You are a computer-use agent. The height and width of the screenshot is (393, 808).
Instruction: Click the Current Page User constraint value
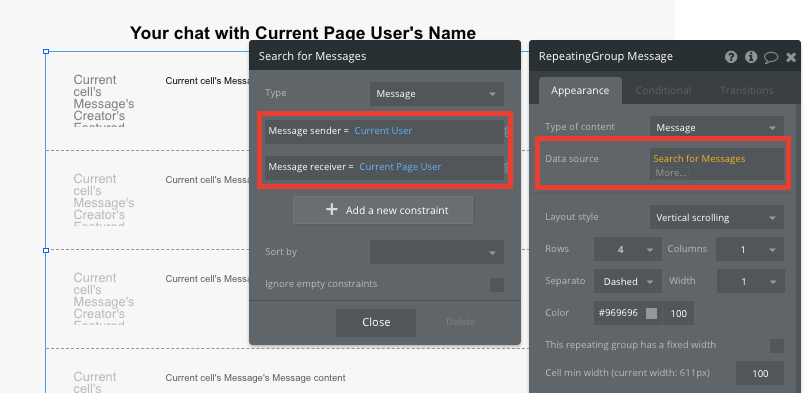pos(400,167)
